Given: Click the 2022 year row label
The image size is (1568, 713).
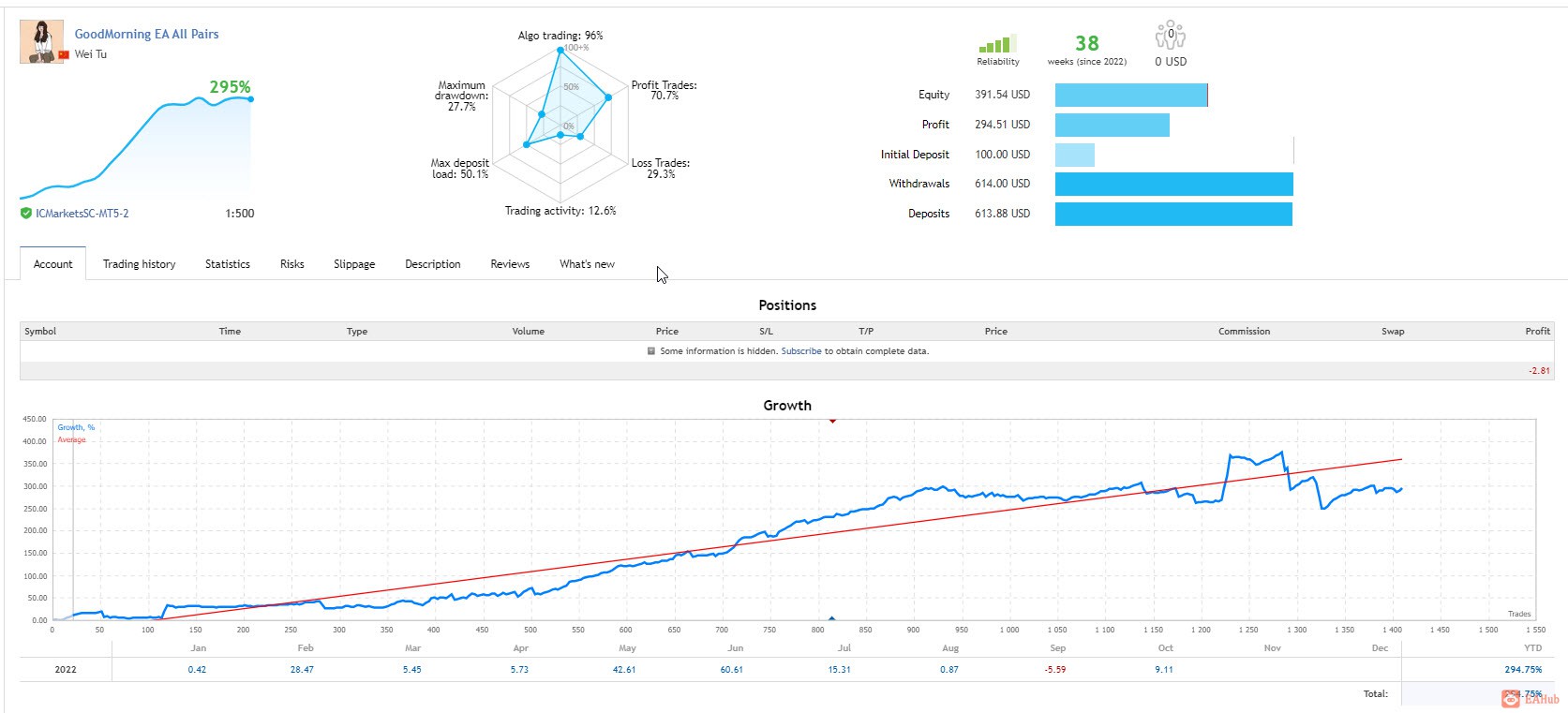Looking at the screenshot, I should coord(66,670).
